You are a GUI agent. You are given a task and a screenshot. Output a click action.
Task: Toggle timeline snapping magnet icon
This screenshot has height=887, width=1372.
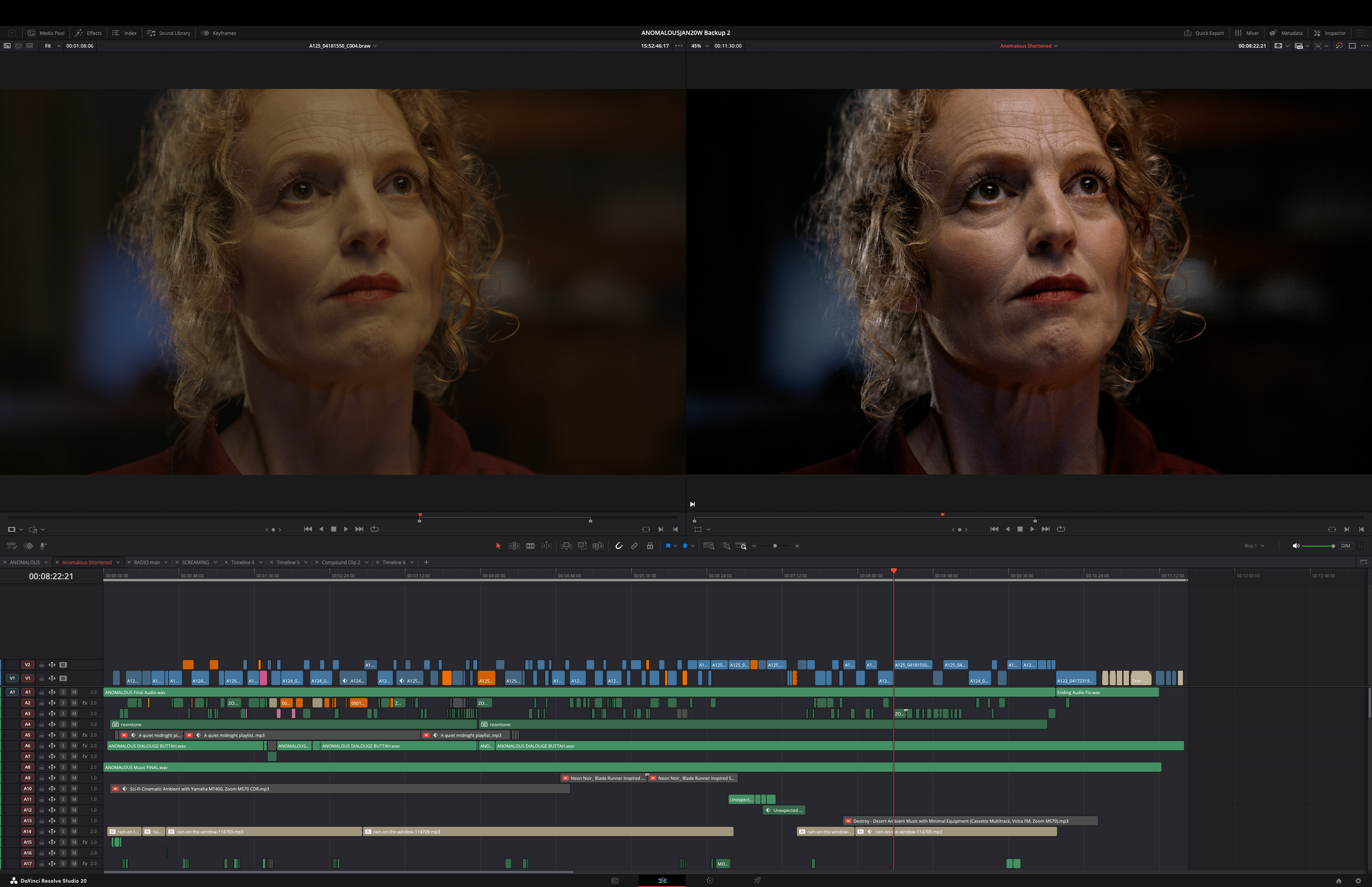(619, 546)
